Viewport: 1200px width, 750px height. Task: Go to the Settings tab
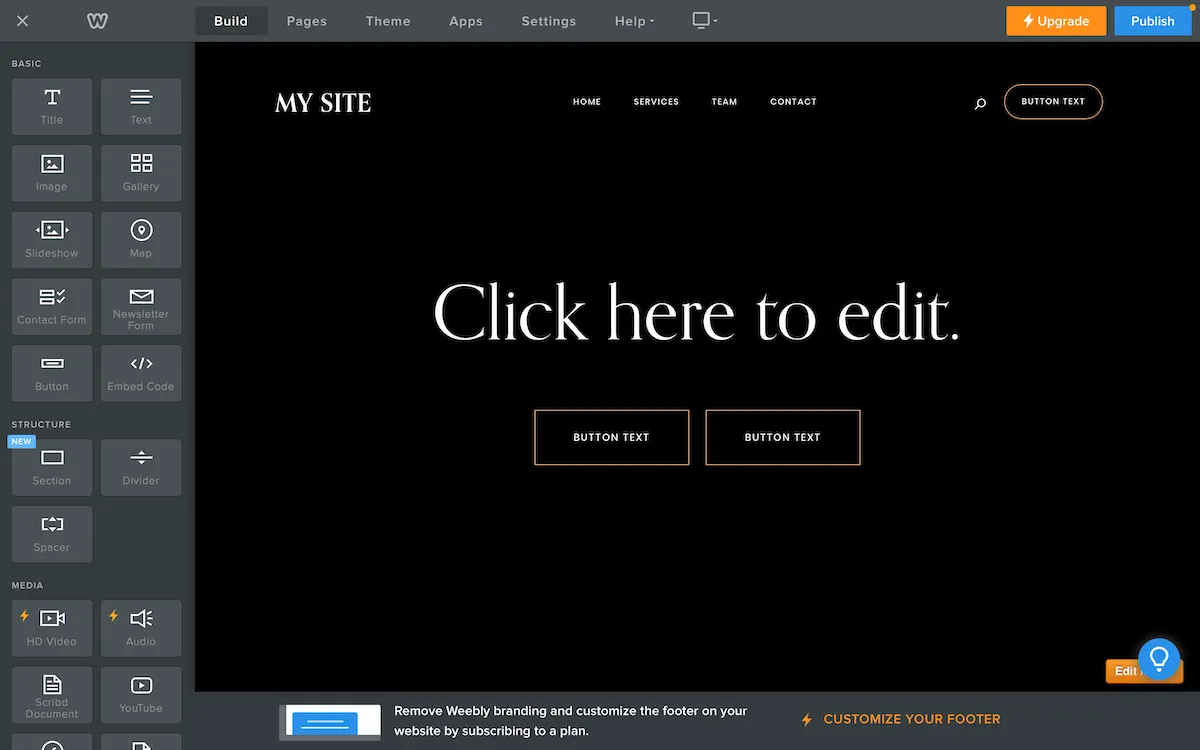point(549,21)
